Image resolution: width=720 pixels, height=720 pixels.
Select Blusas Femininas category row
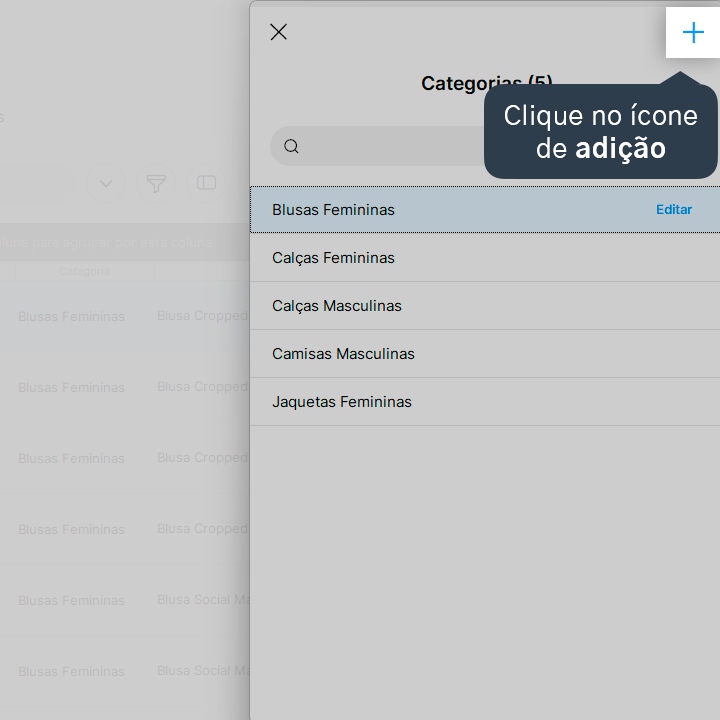tap(485, 210)
